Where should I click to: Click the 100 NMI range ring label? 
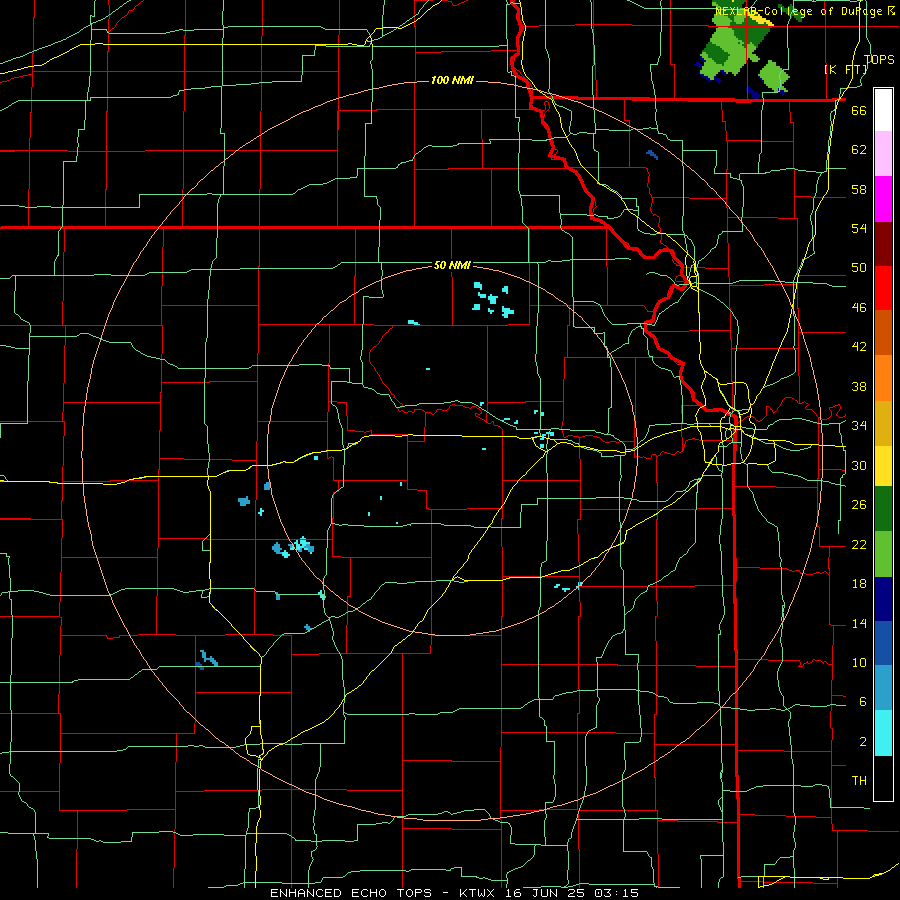tap(452, 80)
